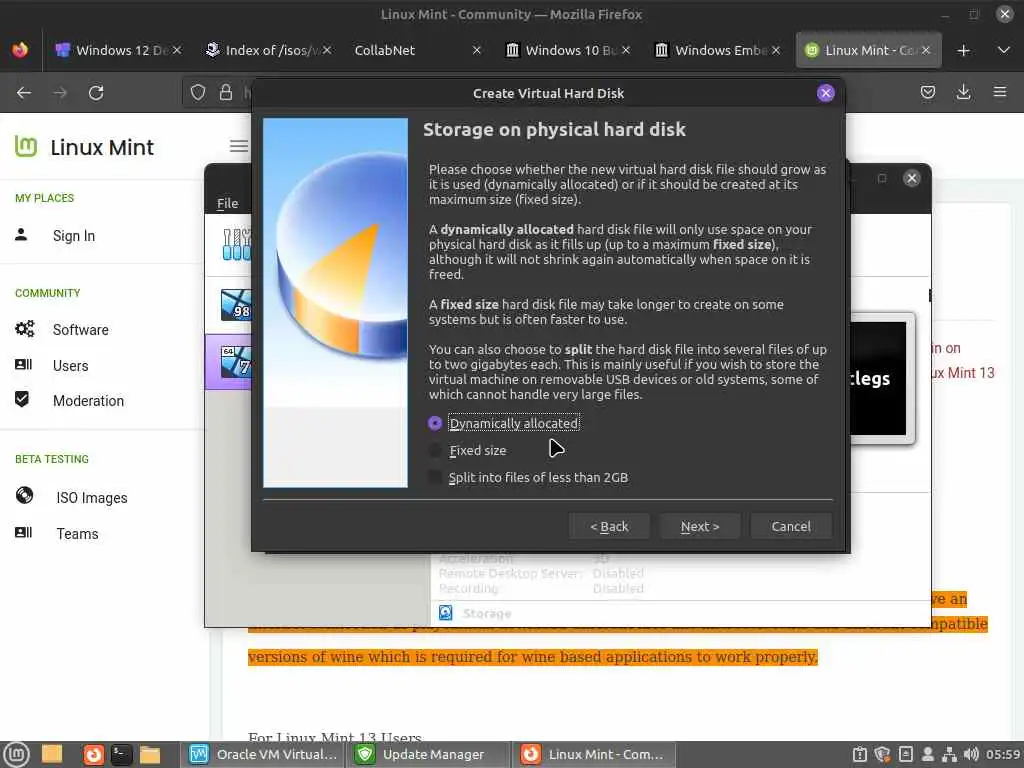Open the Pocket save icon
Image resolution: width=1024 pixels, height=768 pixels.
(927, 93)
